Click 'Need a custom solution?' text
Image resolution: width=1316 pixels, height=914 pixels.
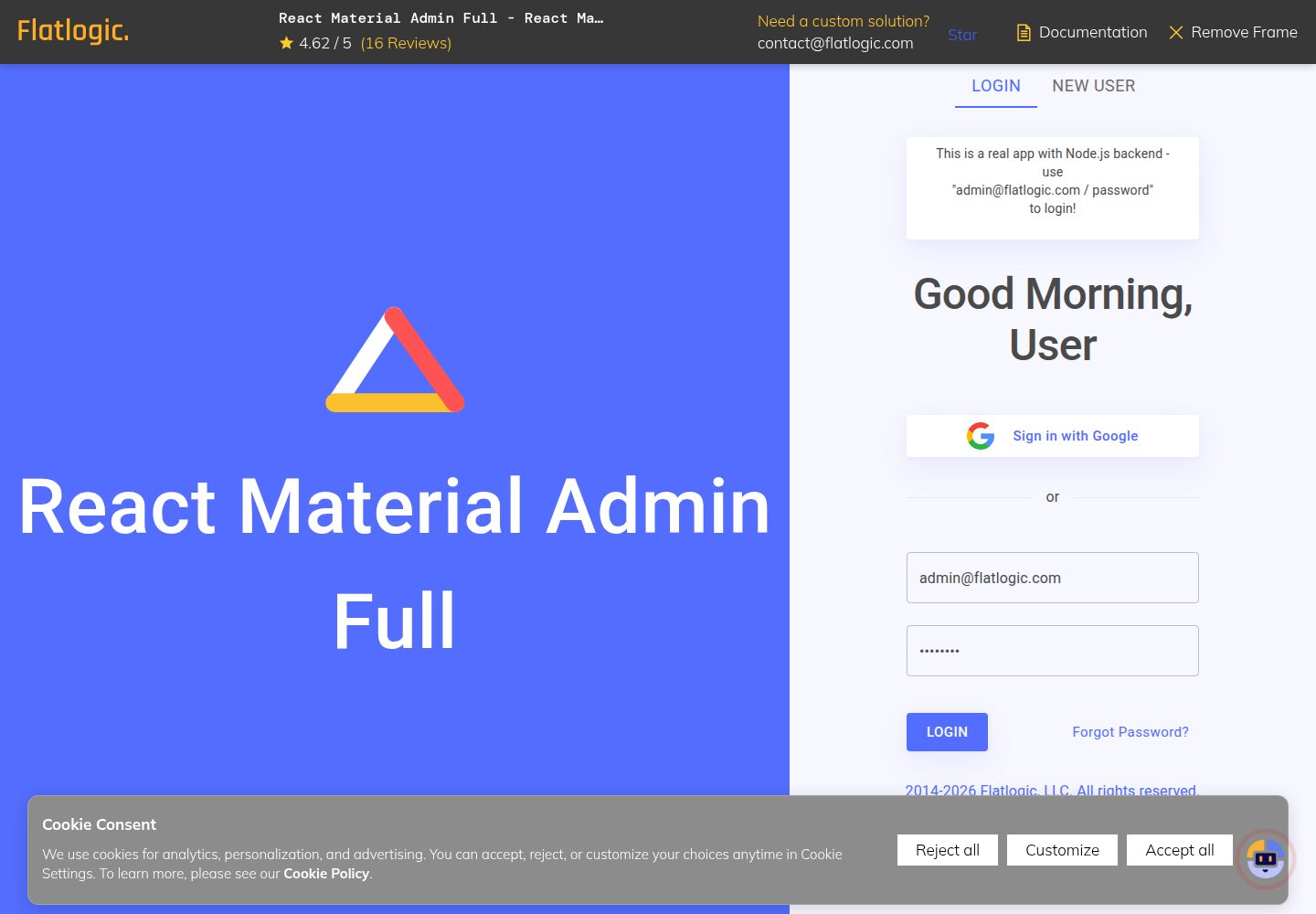(844, 21)
